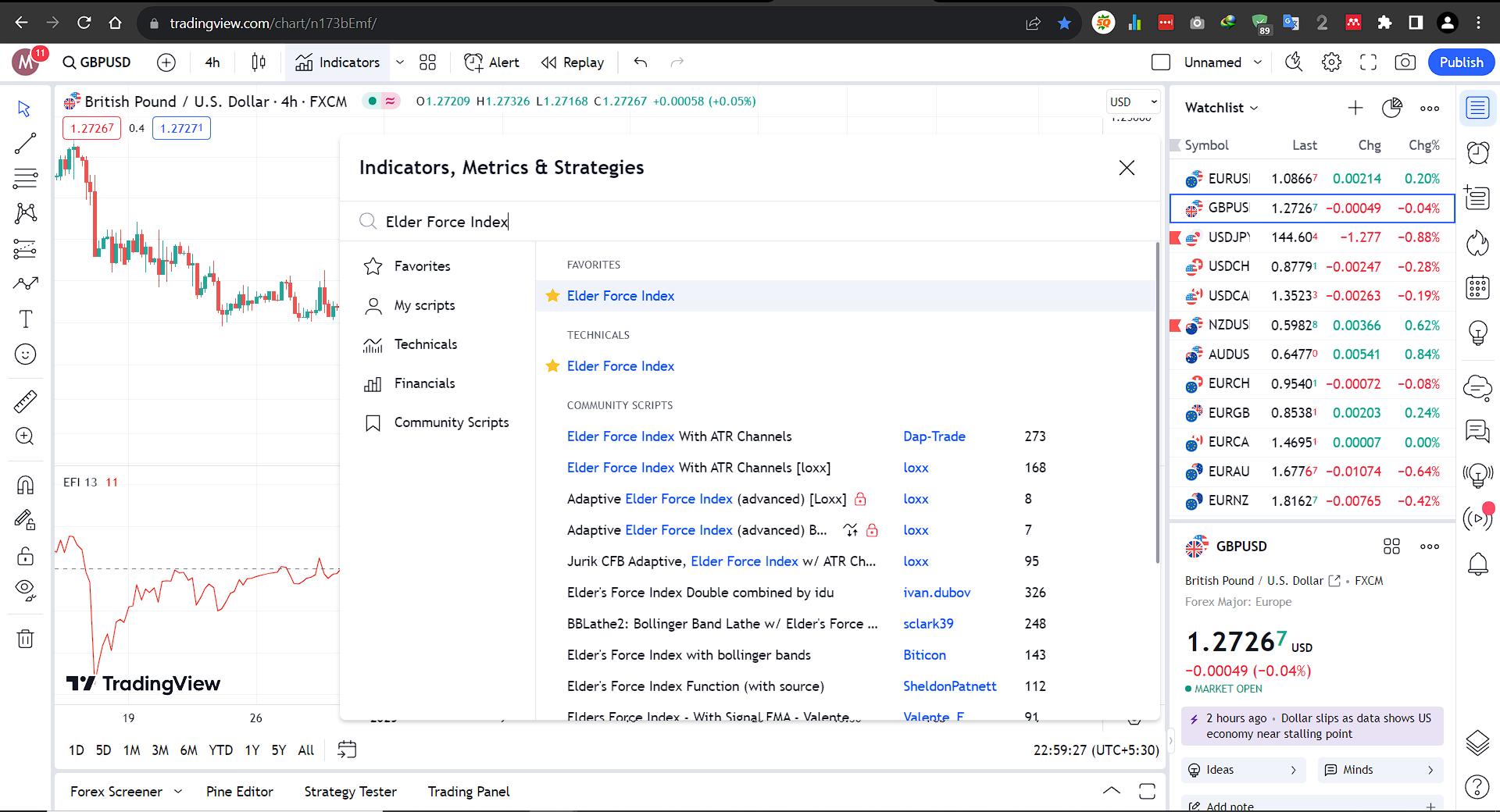Select the cursor arrow tool

click(25, 109)
